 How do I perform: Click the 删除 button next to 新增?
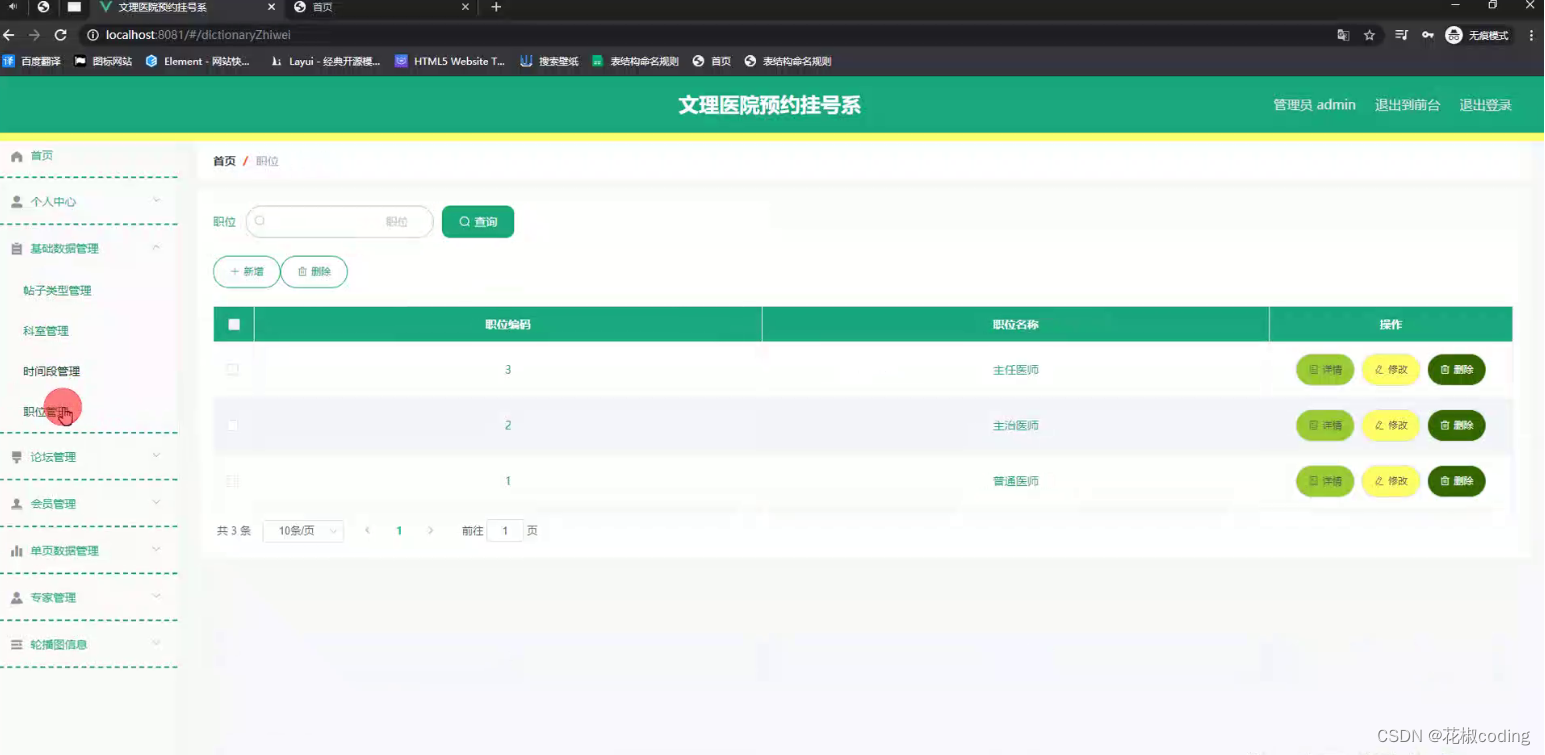[314, 272]
